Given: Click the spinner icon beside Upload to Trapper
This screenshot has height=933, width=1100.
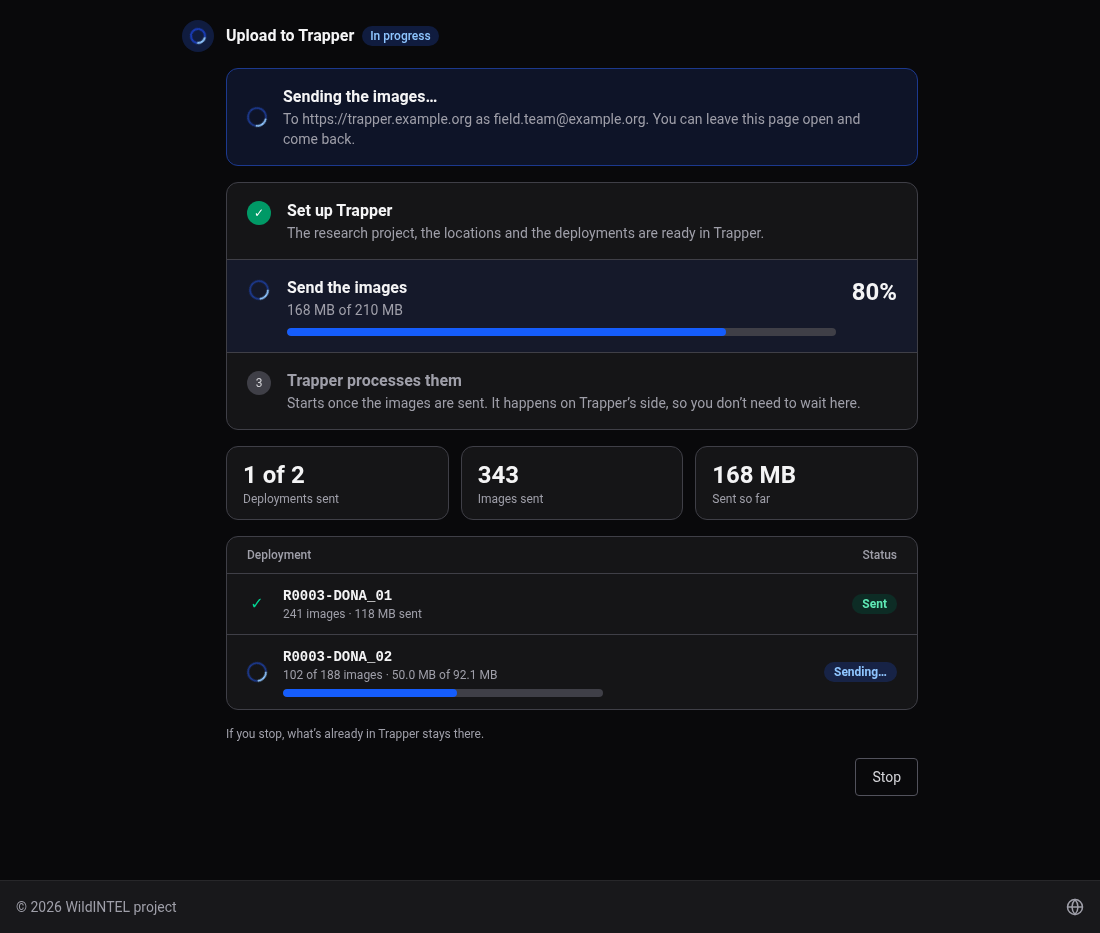Looking at the screenshot, I should tap(198, 36).
